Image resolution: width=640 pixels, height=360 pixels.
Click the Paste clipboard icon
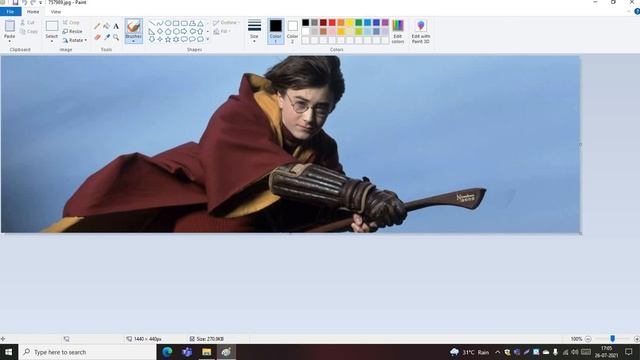point(9,27)
